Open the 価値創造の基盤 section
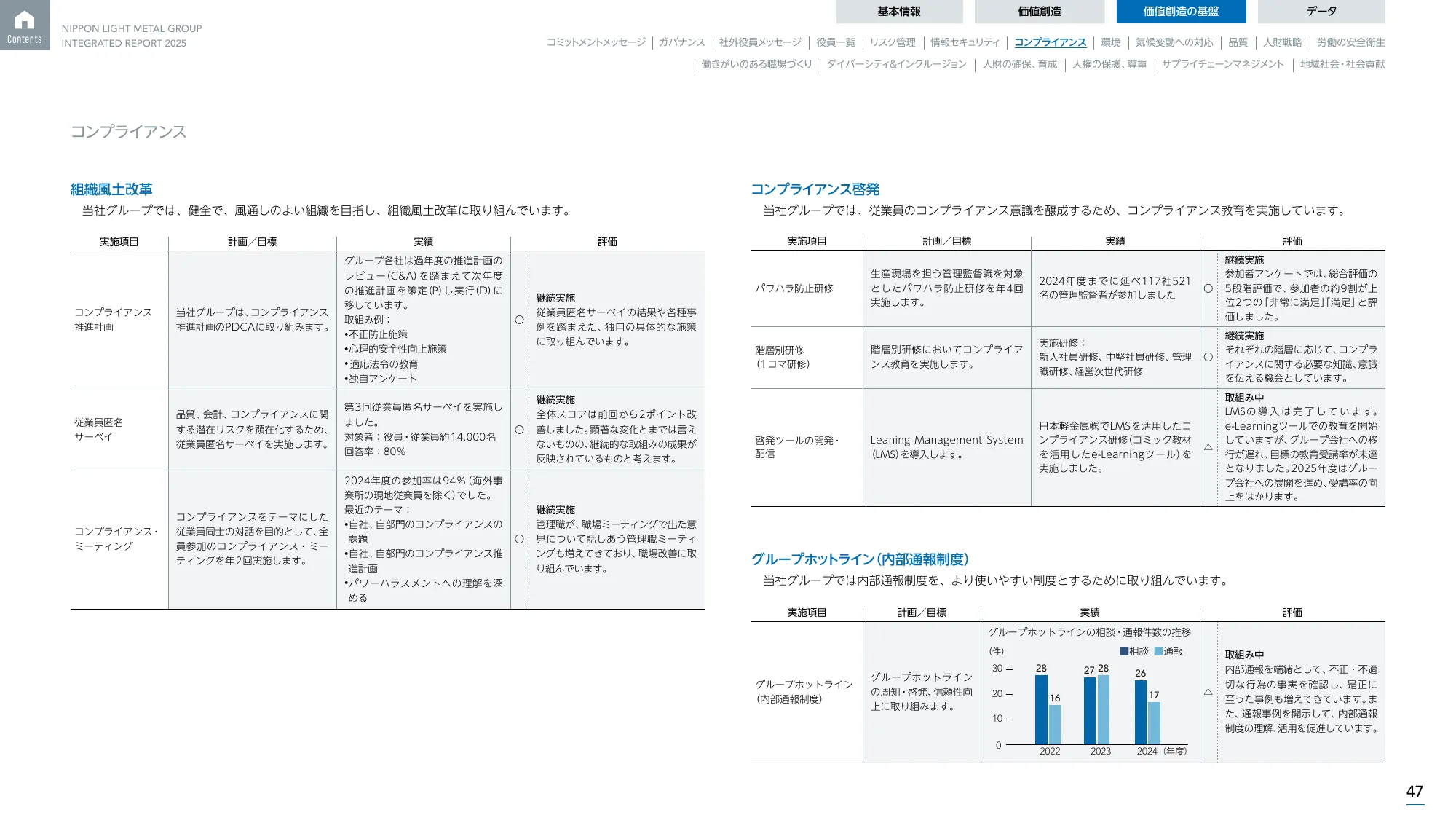This screenshot has width=1456, height=823. (x=1180, y=11)
